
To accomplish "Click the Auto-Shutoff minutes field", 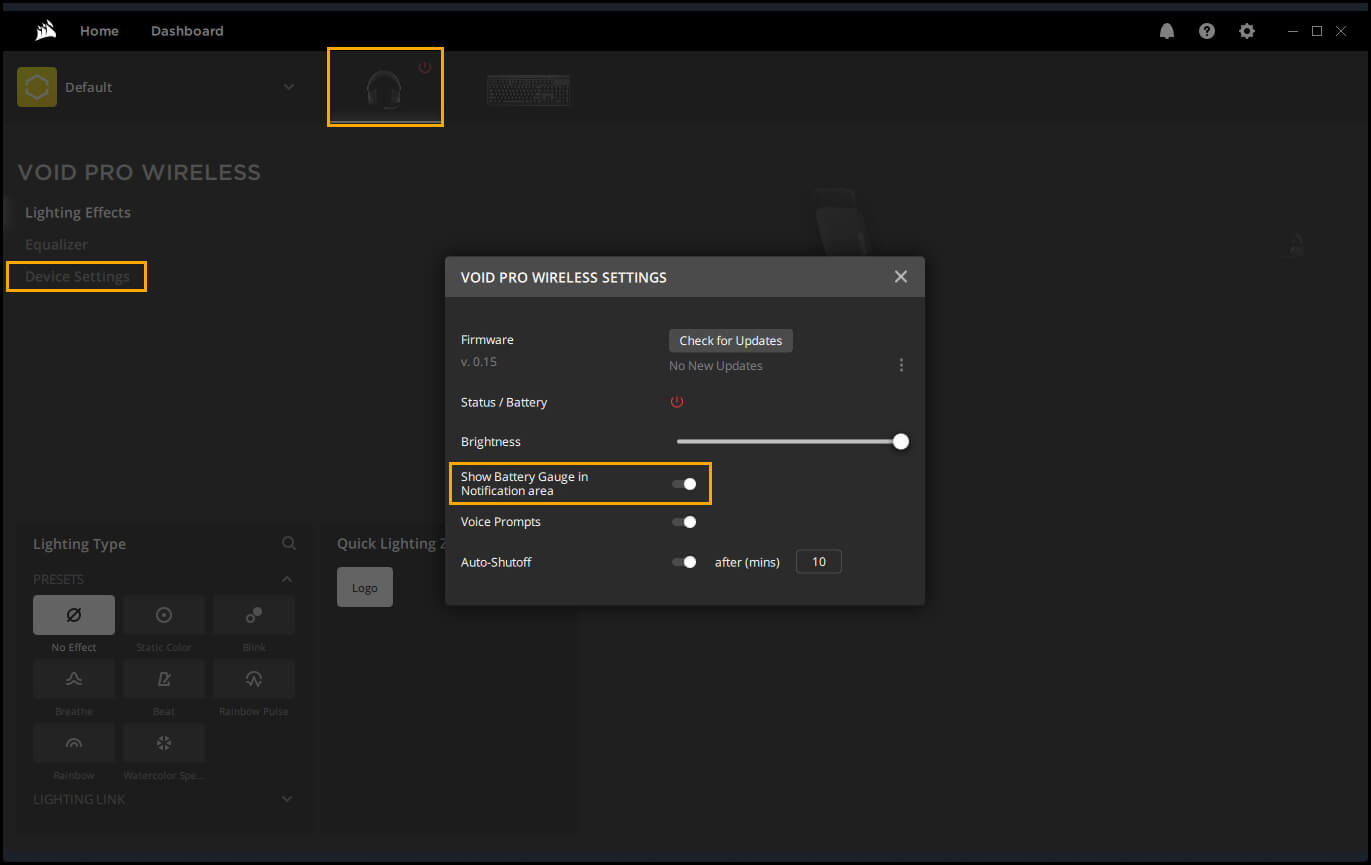I will point(819,562).
